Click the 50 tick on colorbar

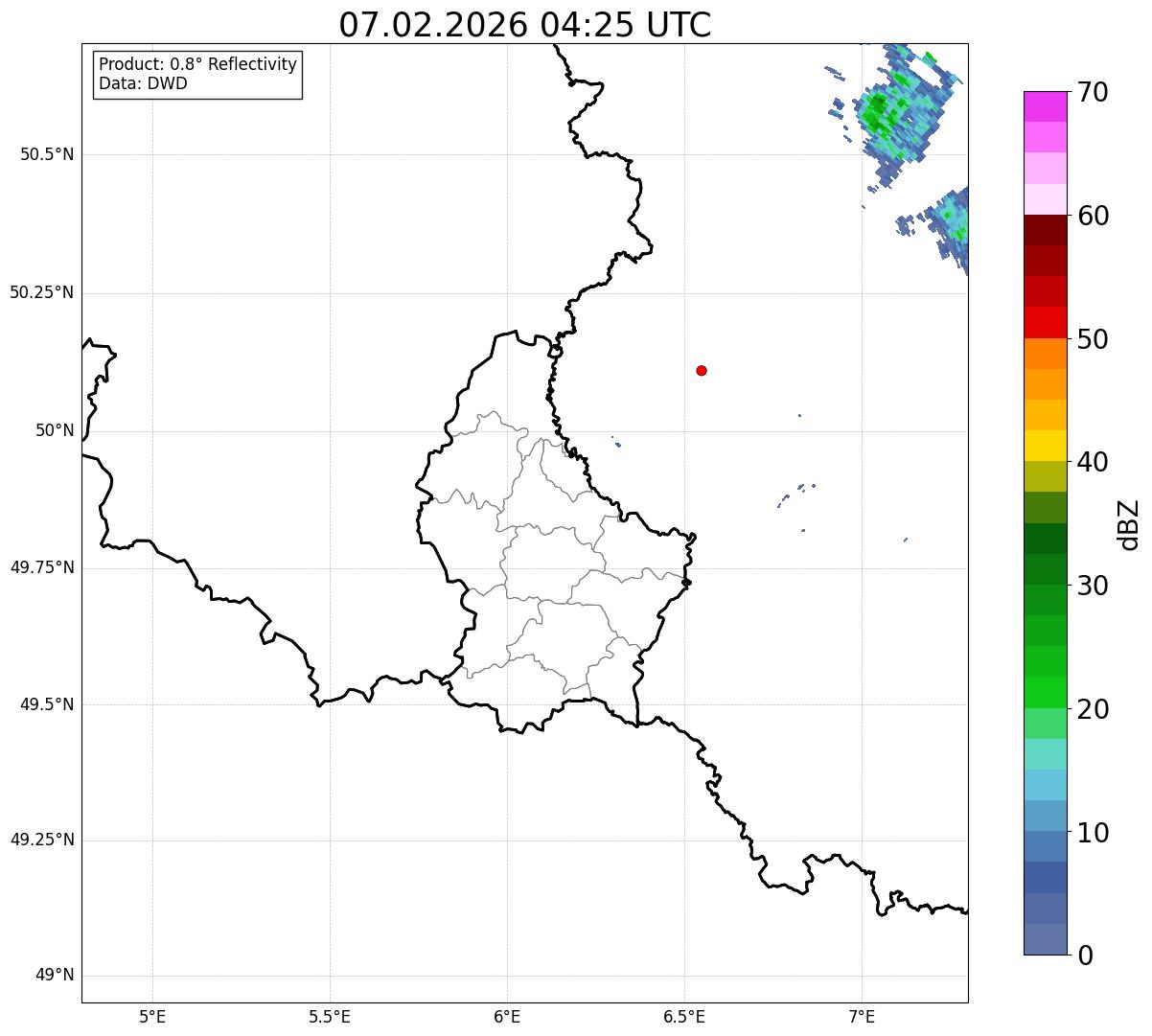(x=1092, y=339)
